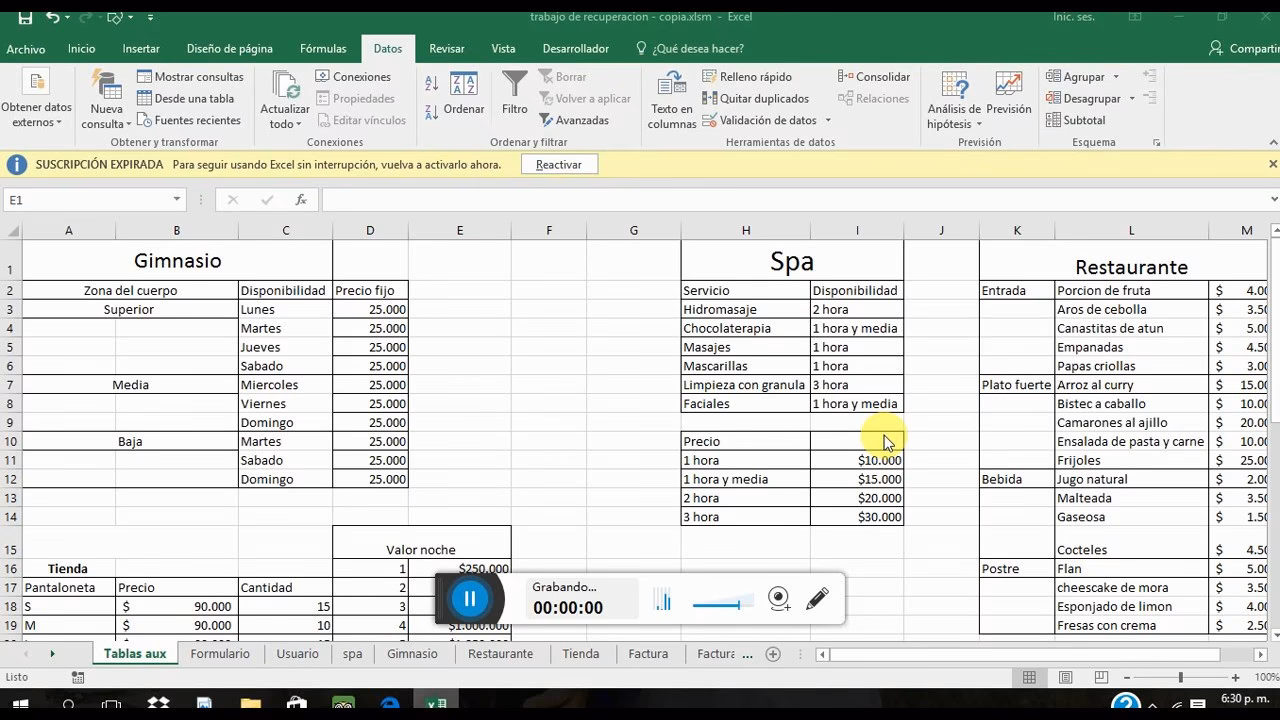Click Actualizar todo icon
This screenshot has height=720, width=1280.
click(x=285, y=85)
